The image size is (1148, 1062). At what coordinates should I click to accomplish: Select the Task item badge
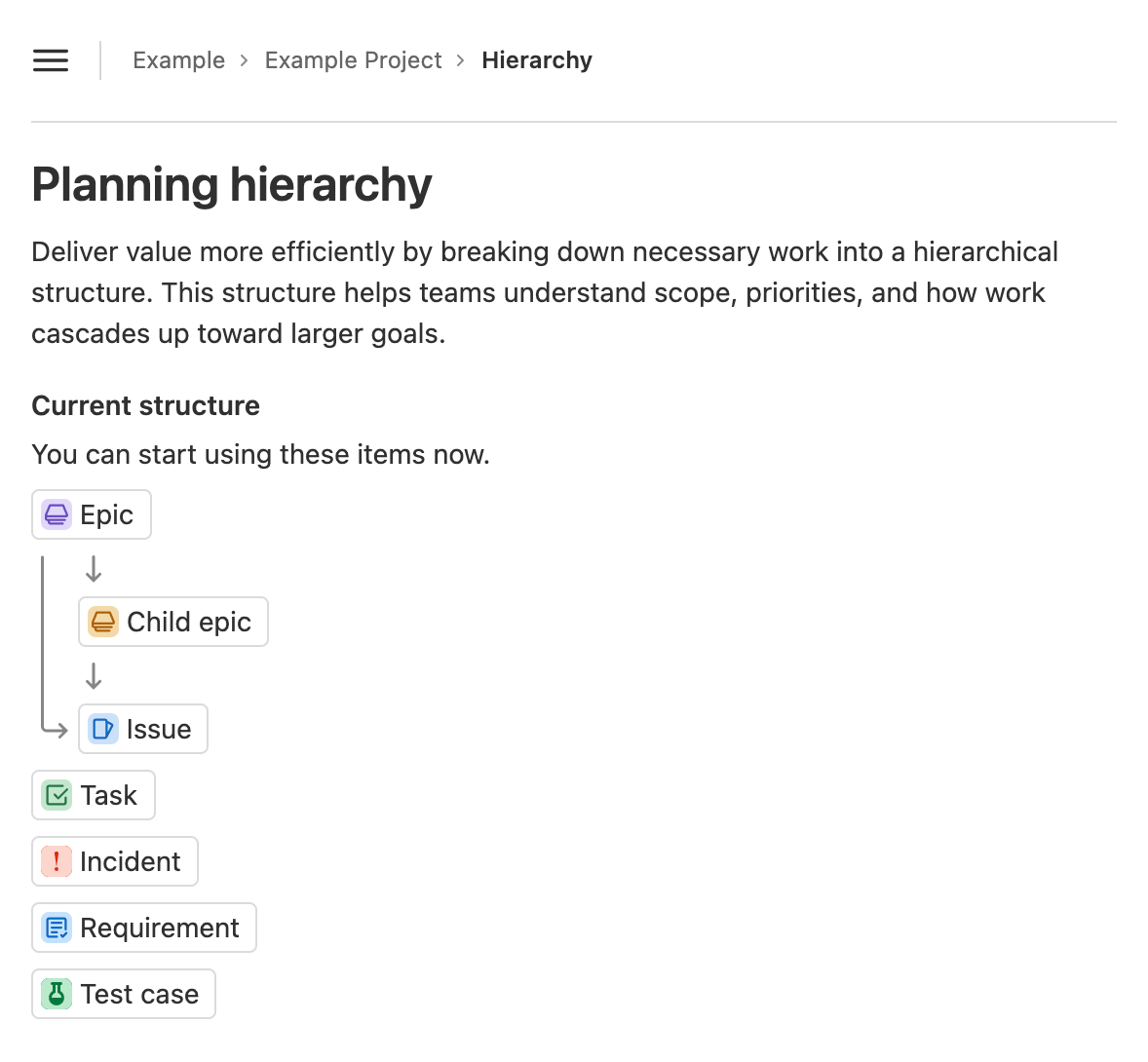[93, 795]
